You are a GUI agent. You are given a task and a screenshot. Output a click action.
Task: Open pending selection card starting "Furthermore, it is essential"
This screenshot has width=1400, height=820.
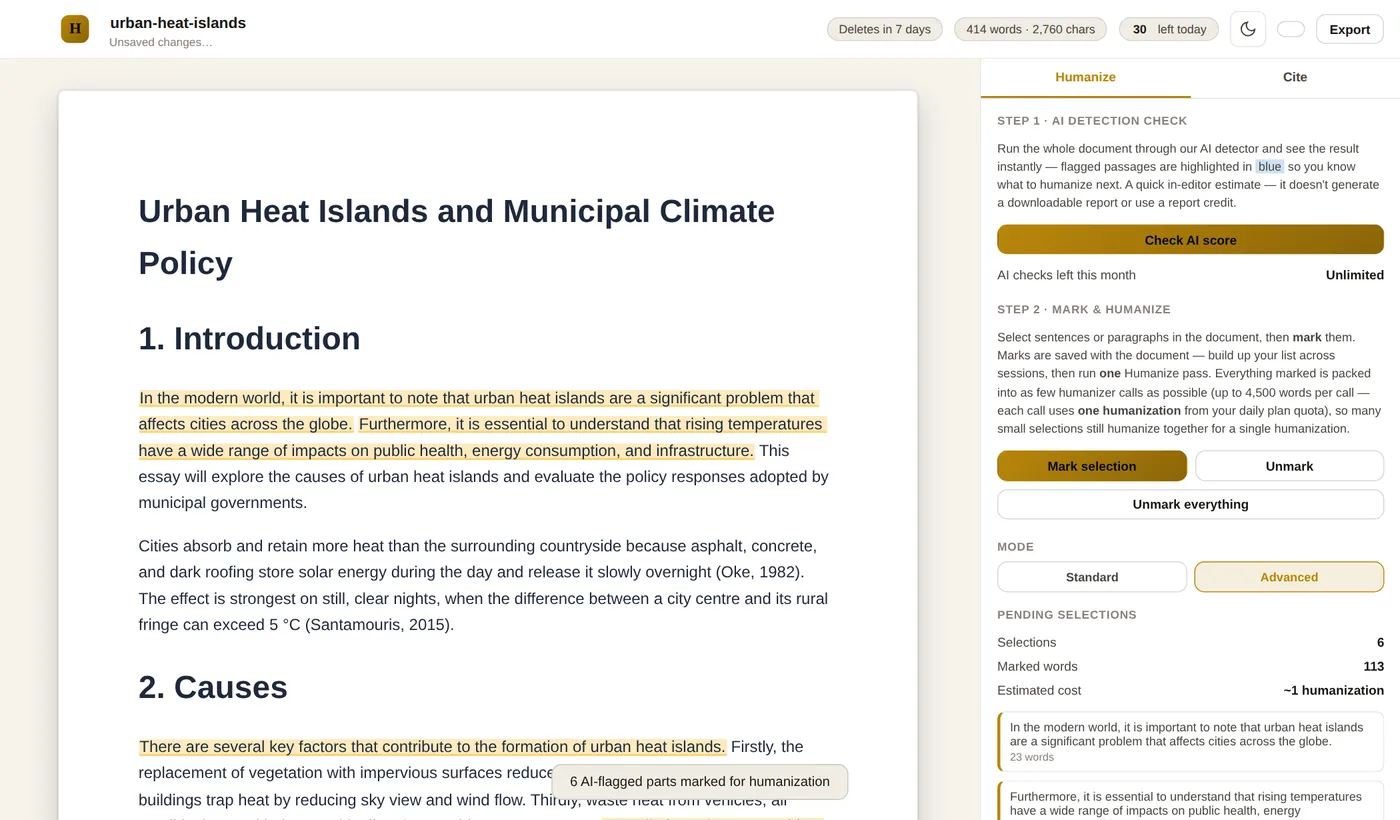tap(1190, 801)
